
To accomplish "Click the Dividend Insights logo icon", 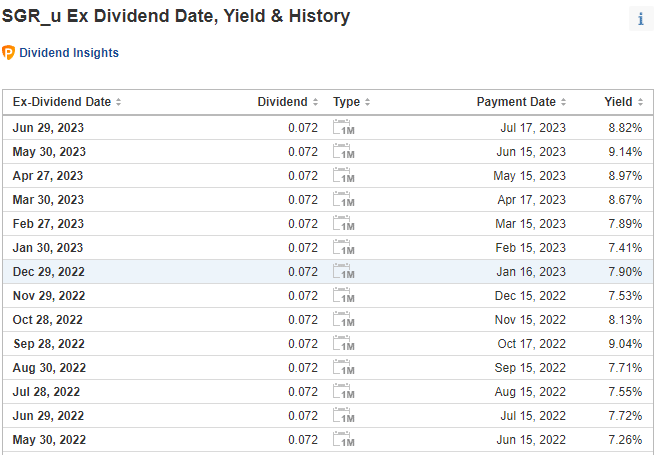I will click(x=9, y=53).
